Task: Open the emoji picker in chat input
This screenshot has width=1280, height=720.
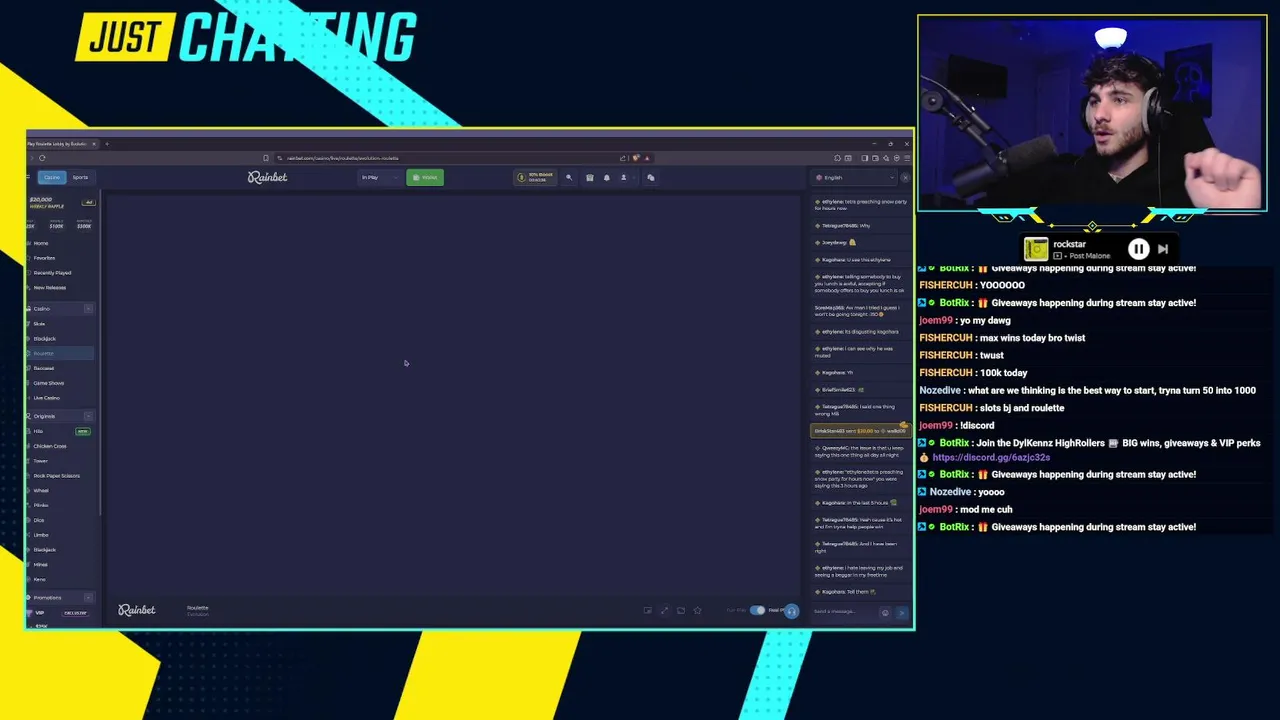Action: click(x=885, y=612)
